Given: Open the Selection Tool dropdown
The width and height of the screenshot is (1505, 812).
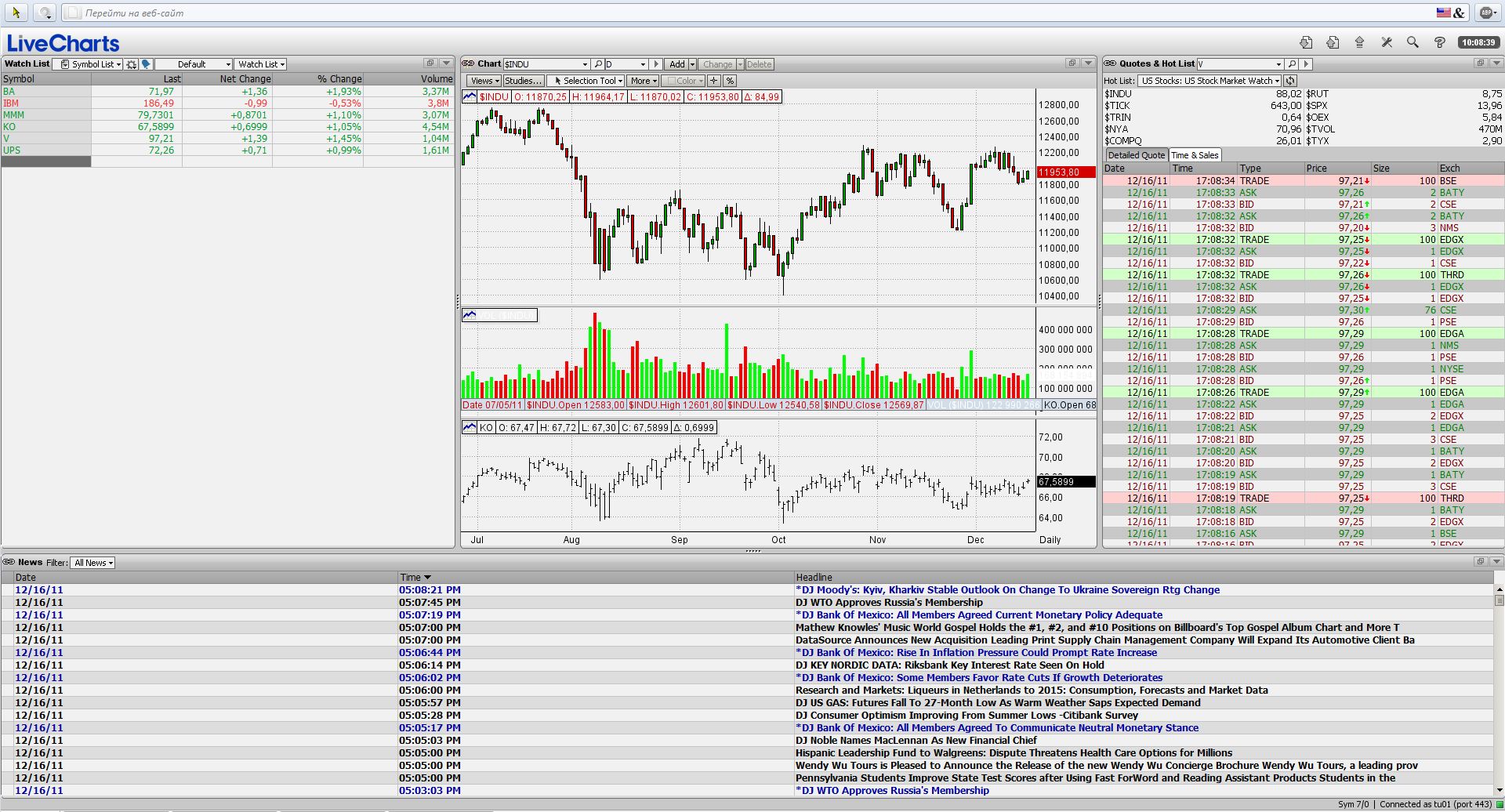Looking at the screenshot, I should [586, 81].
